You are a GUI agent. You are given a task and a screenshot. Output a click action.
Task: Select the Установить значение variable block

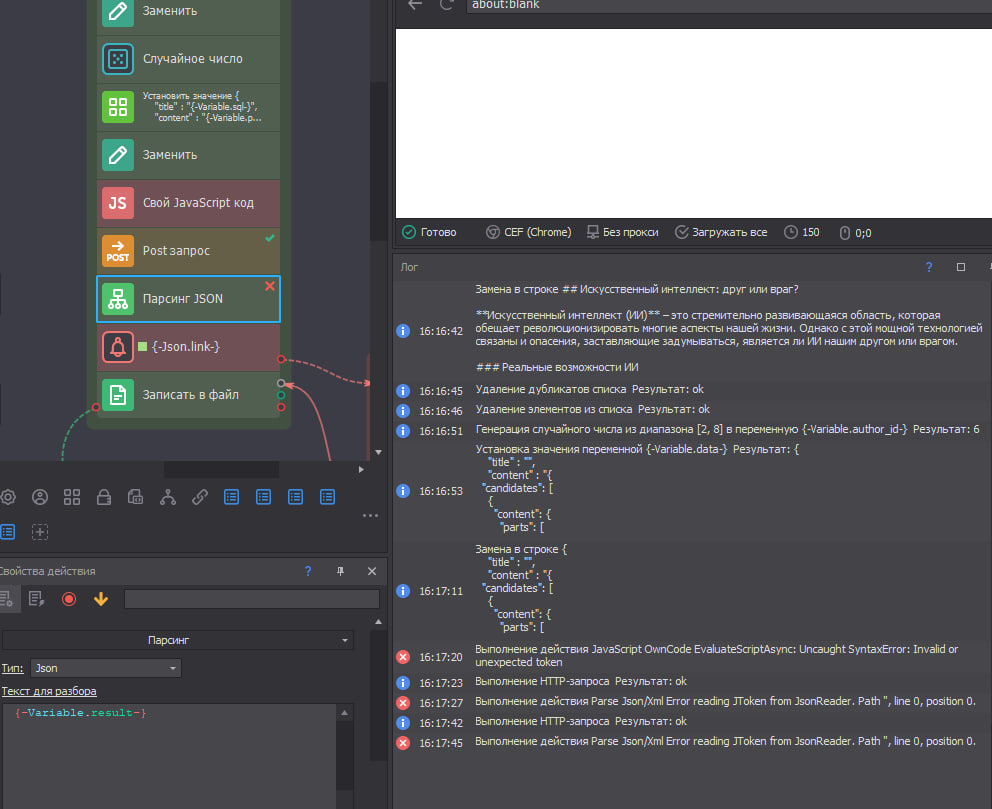189,107
